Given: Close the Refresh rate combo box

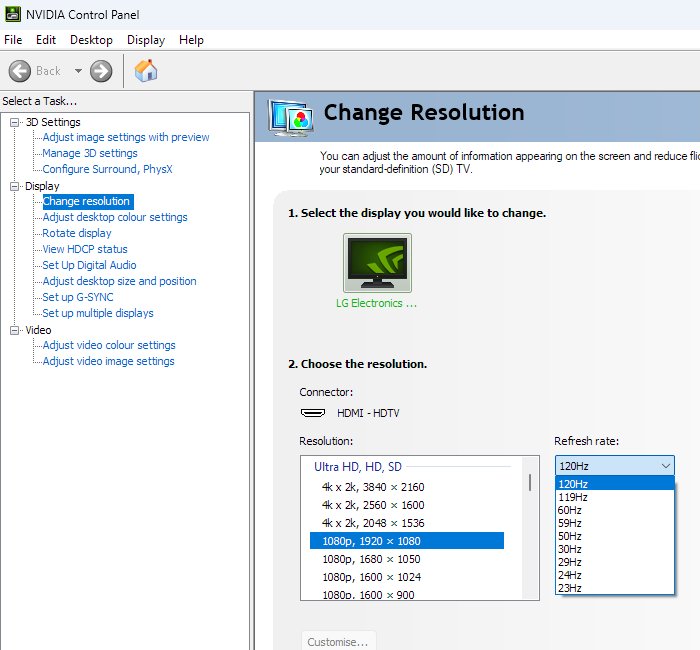Looking at the screenshot, I should tap(615, 466).
